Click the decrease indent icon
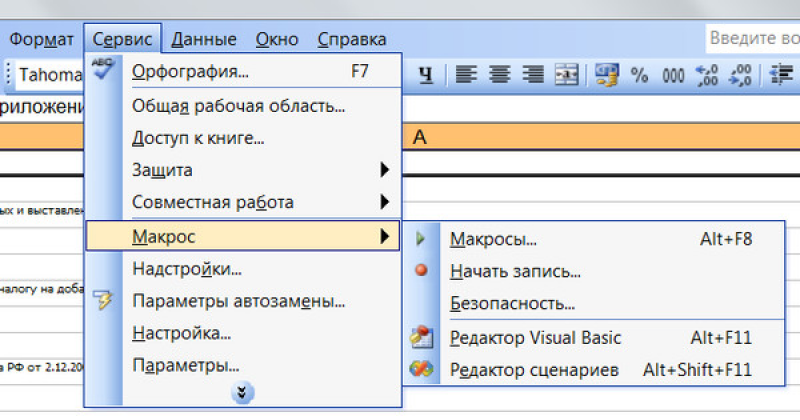This screenshot has height=420, width=800. (x=781, y=75)
